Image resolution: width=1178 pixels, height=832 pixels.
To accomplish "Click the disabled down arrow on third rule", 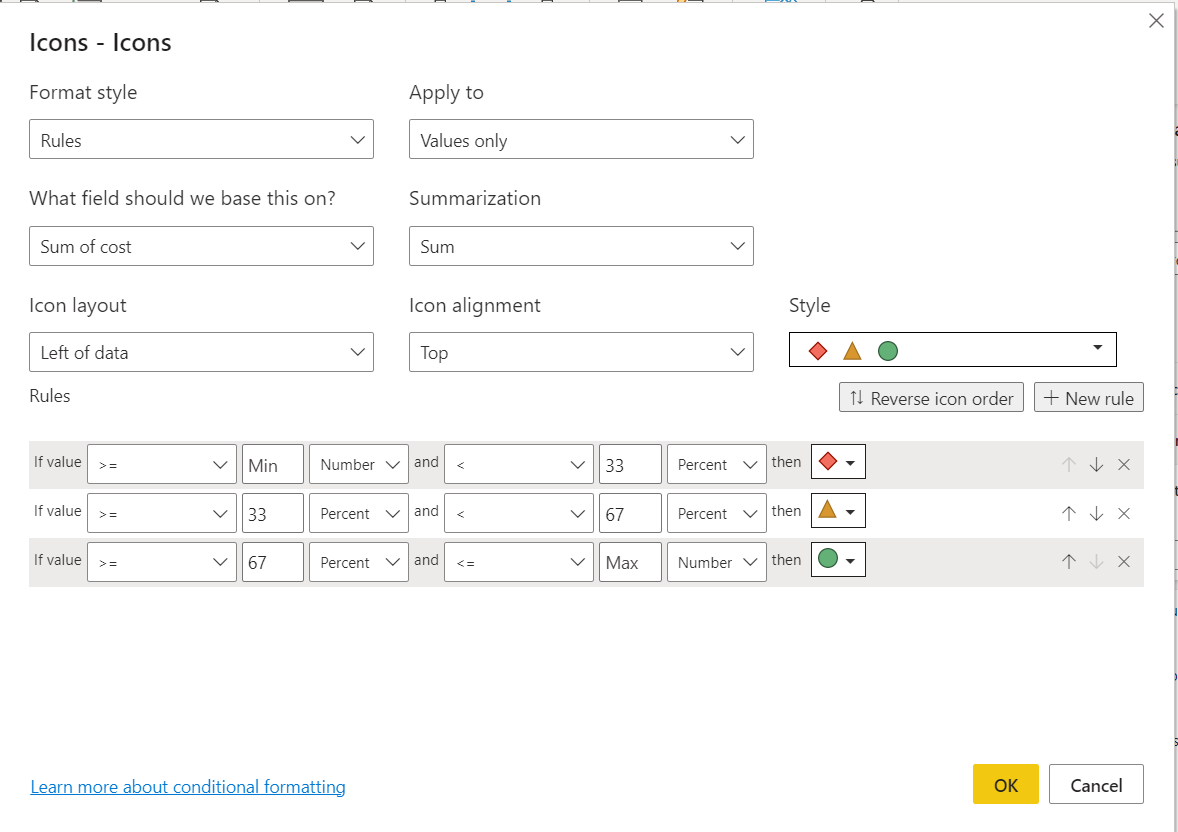I will (x=1096, y=561).
